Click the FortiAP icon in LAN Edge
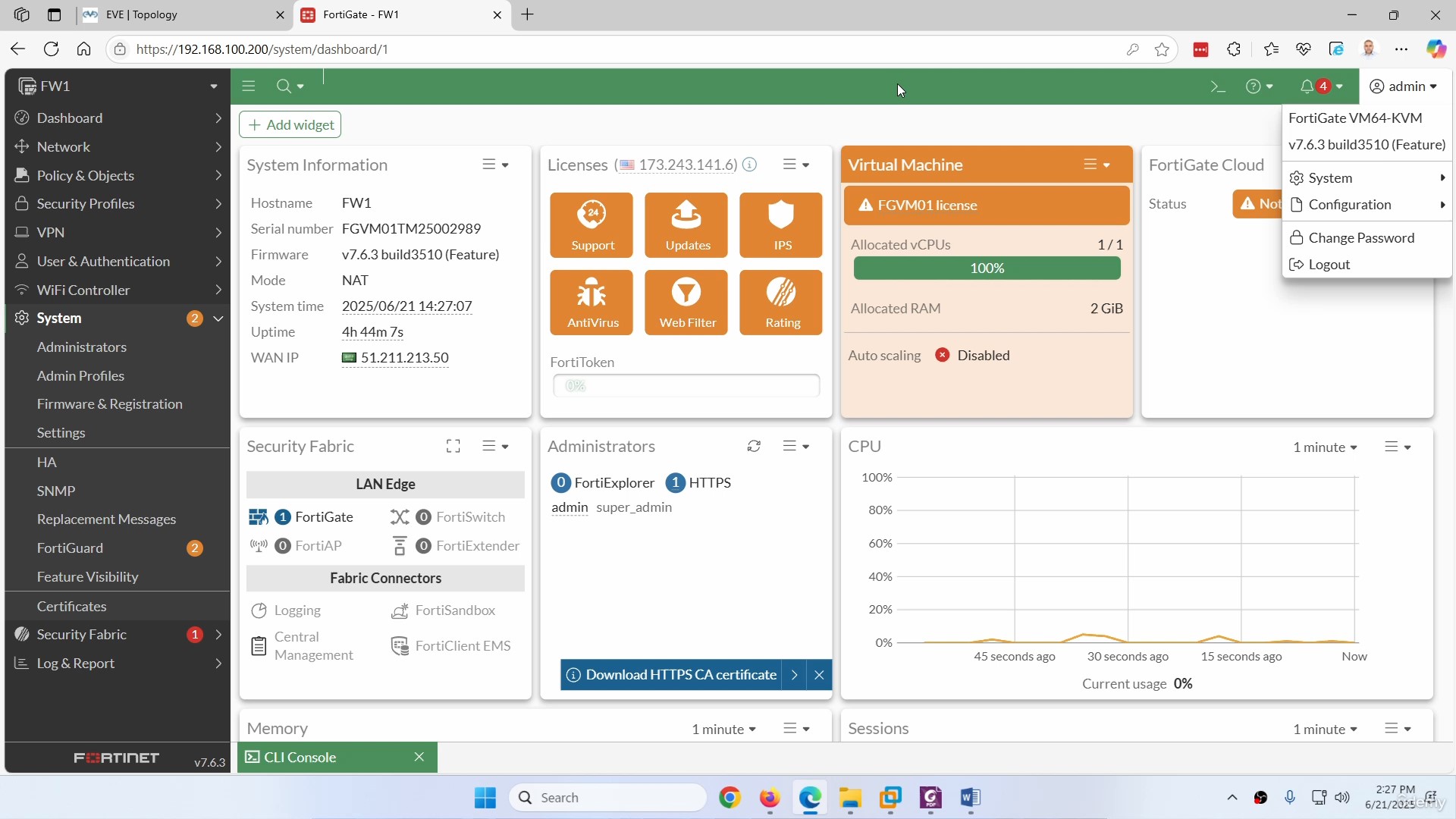1456x819 pixels. [x=259, y=546]
